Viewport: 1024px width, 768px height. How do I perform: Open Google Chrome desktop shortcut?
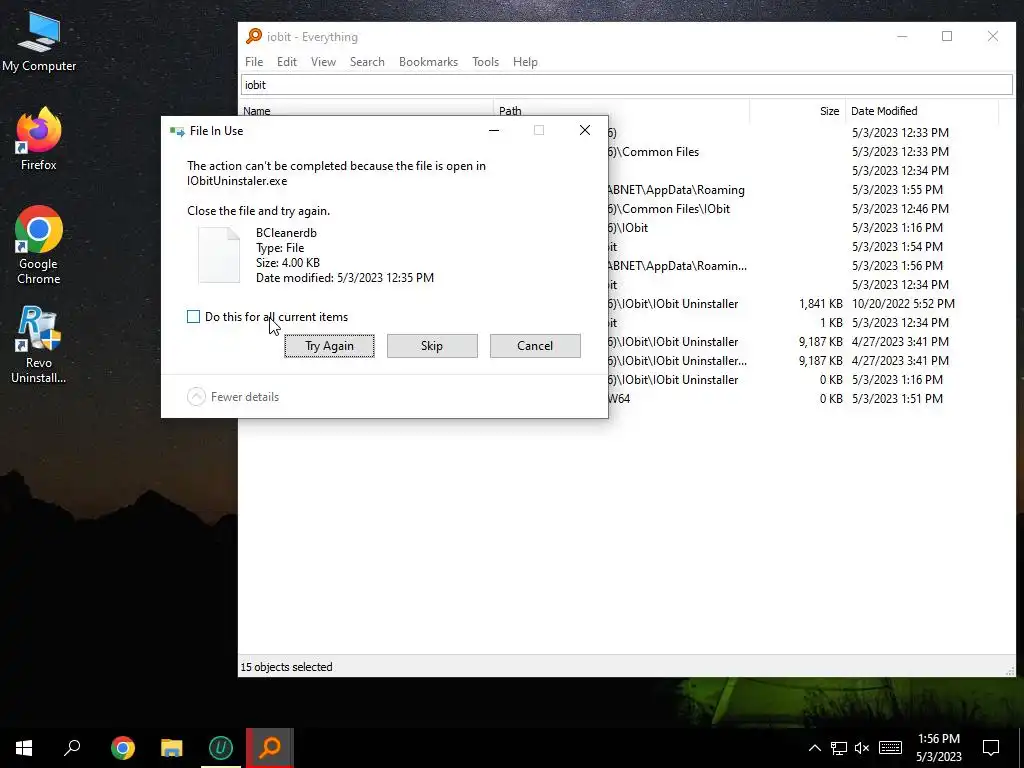tap(39, 245)
